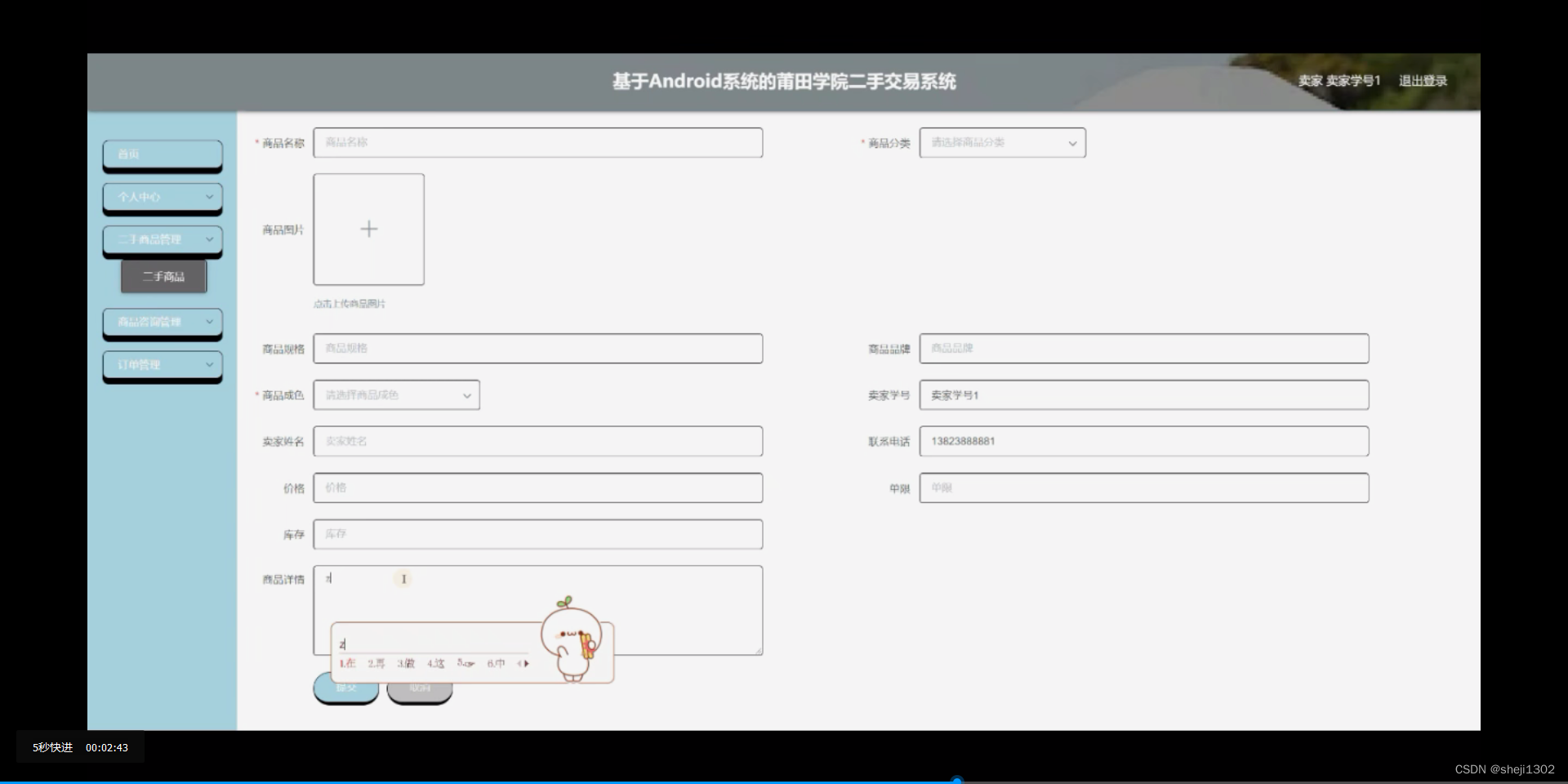Open the 二手商品 submenu item
Viewport: 1568px width, 784px height.
click(163, 276)
